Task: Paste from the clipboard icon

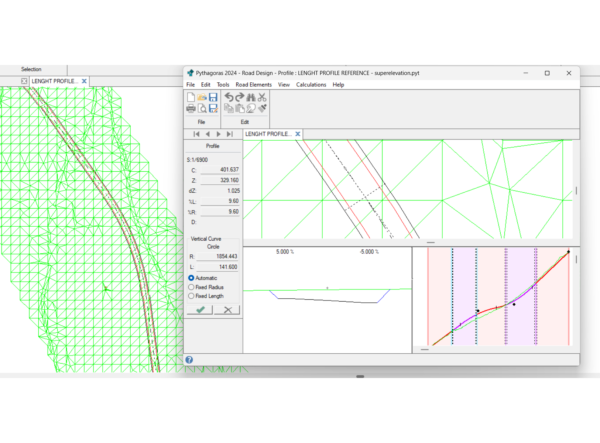Action: [x=240, y=108]
